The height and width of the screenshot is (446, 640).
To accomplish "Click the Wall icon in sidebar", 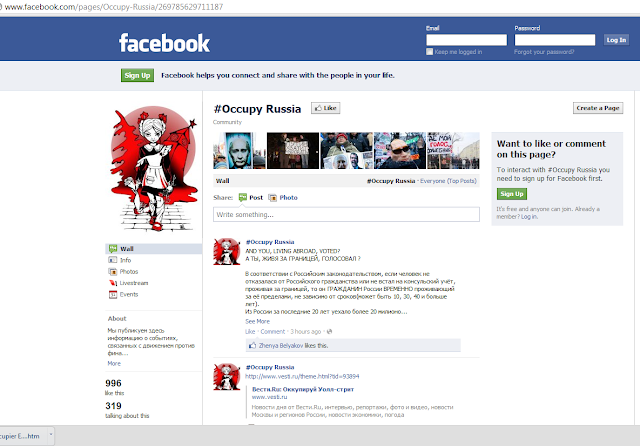I will [x=113, y=249].
